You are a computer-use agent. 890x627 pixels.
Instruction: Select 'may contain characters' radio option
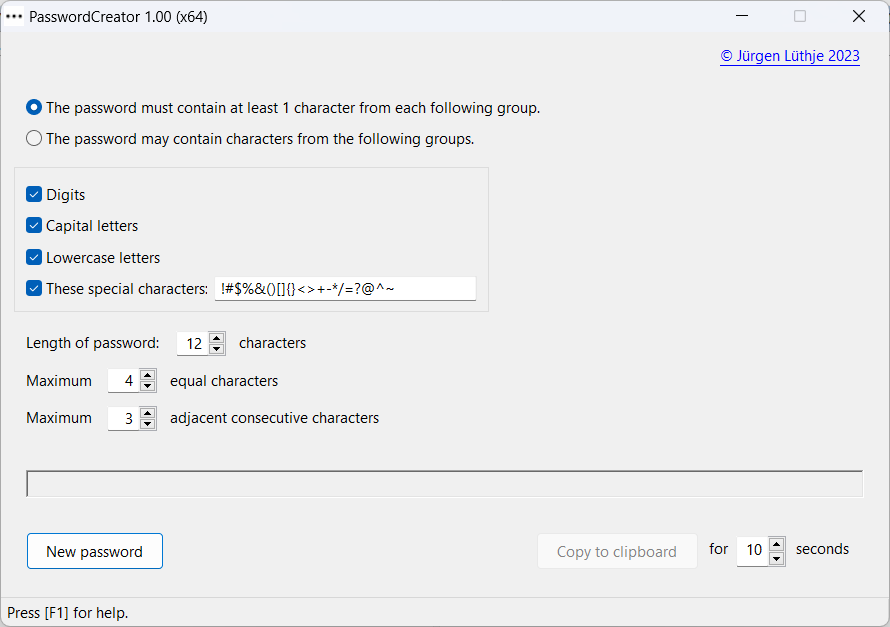34,139
